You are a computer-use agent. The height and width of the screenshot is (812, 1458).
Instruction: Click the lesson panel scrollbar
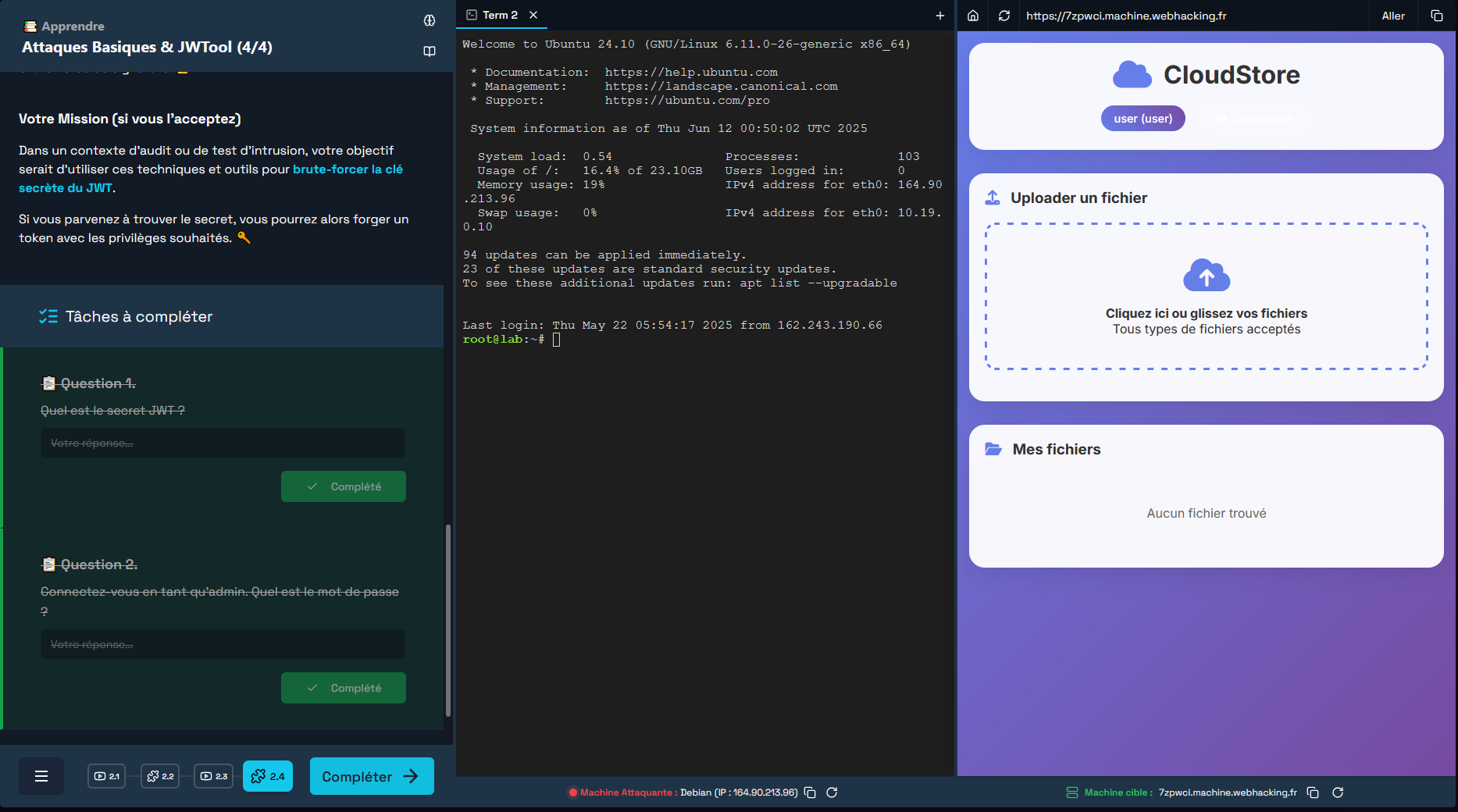(448, 621)
